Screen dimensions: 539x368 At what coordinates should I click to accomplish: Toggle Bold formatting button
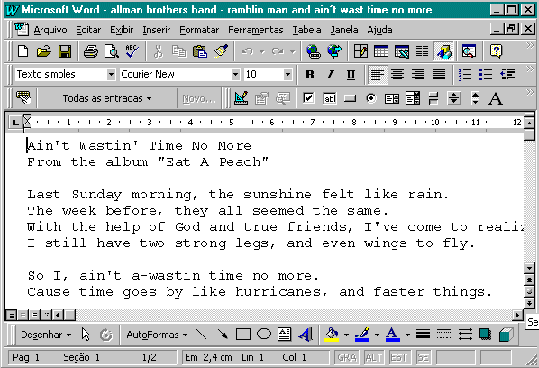pos(310,74)
